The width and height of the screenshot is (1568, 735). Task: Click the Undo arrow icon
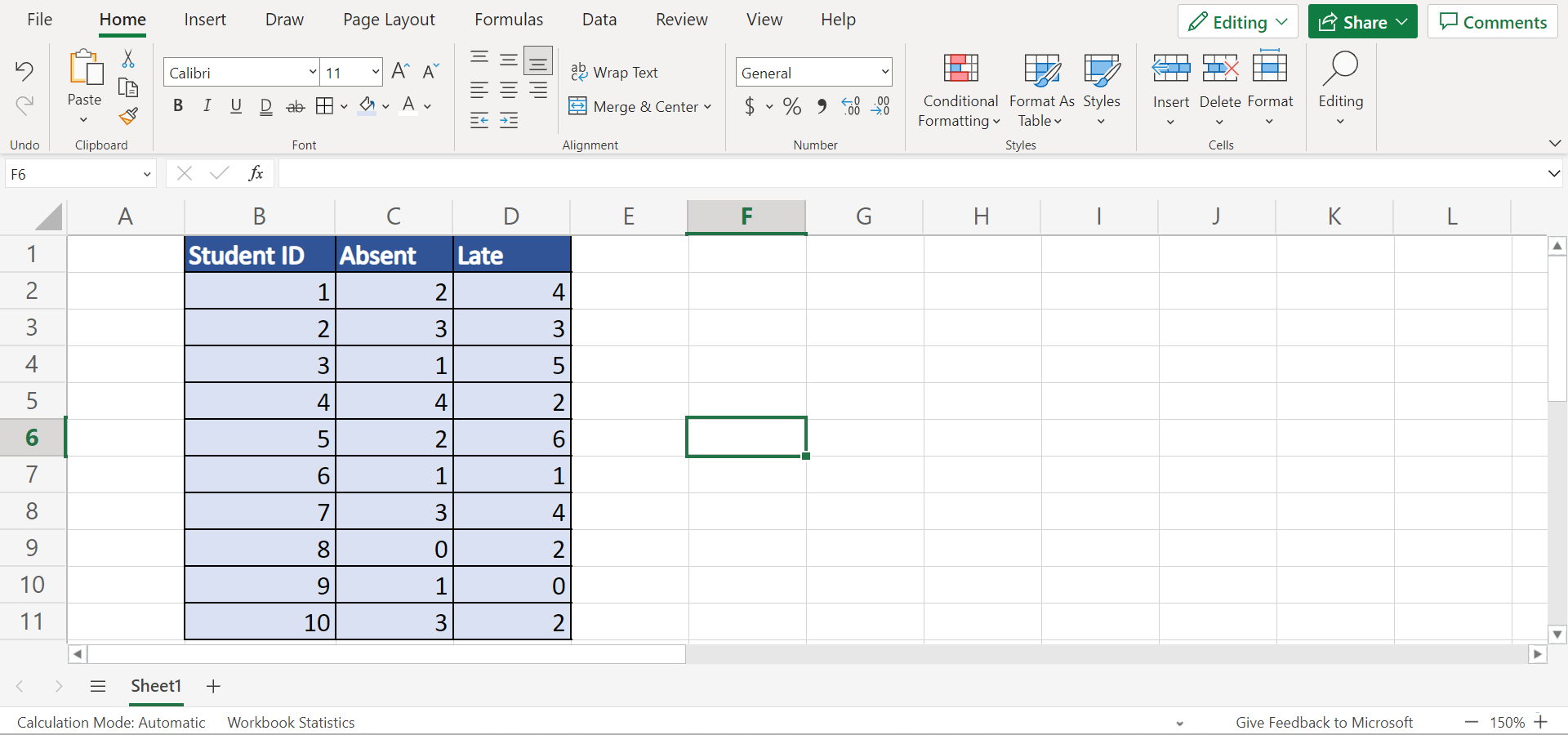[x=24, y=71]
